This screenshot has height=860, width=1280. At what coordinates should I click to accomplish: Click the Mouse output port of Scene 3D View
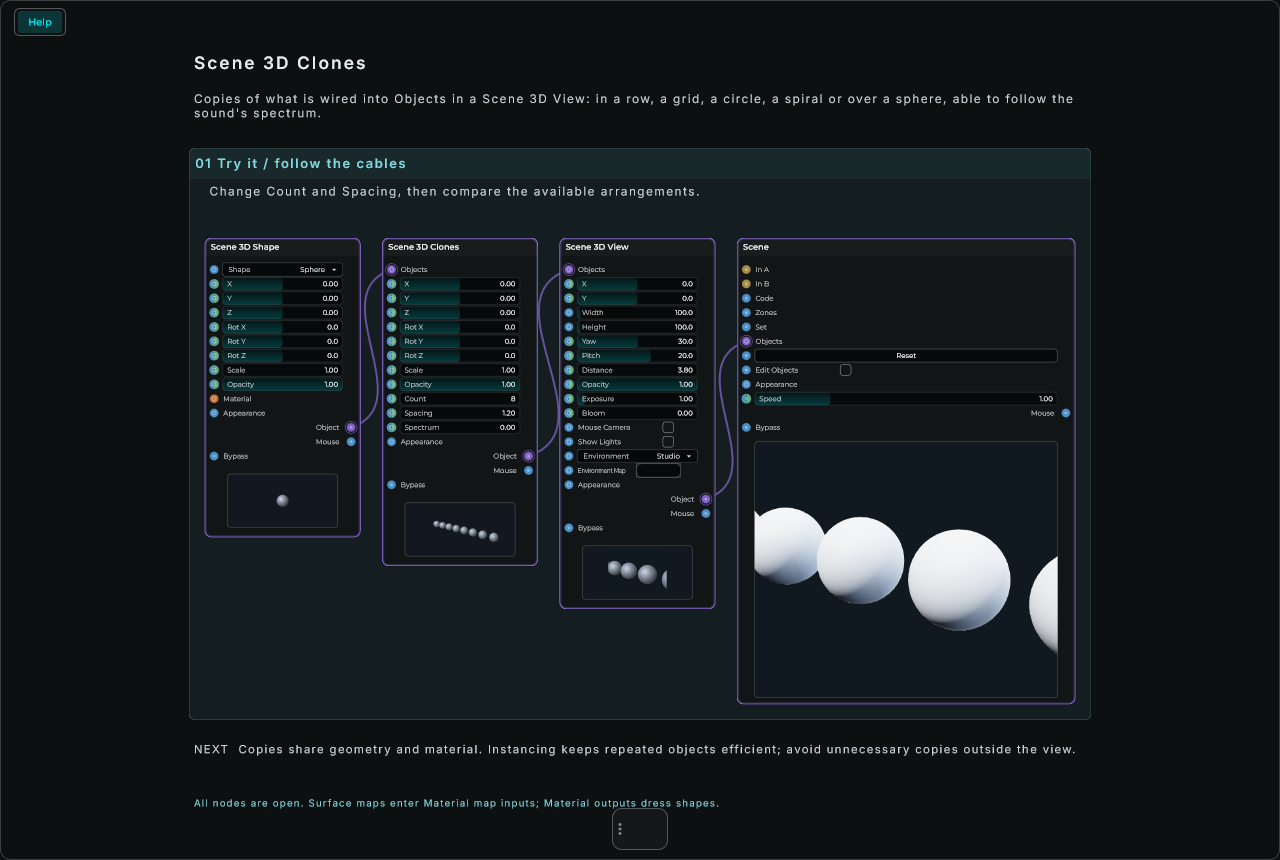(706, 513)
